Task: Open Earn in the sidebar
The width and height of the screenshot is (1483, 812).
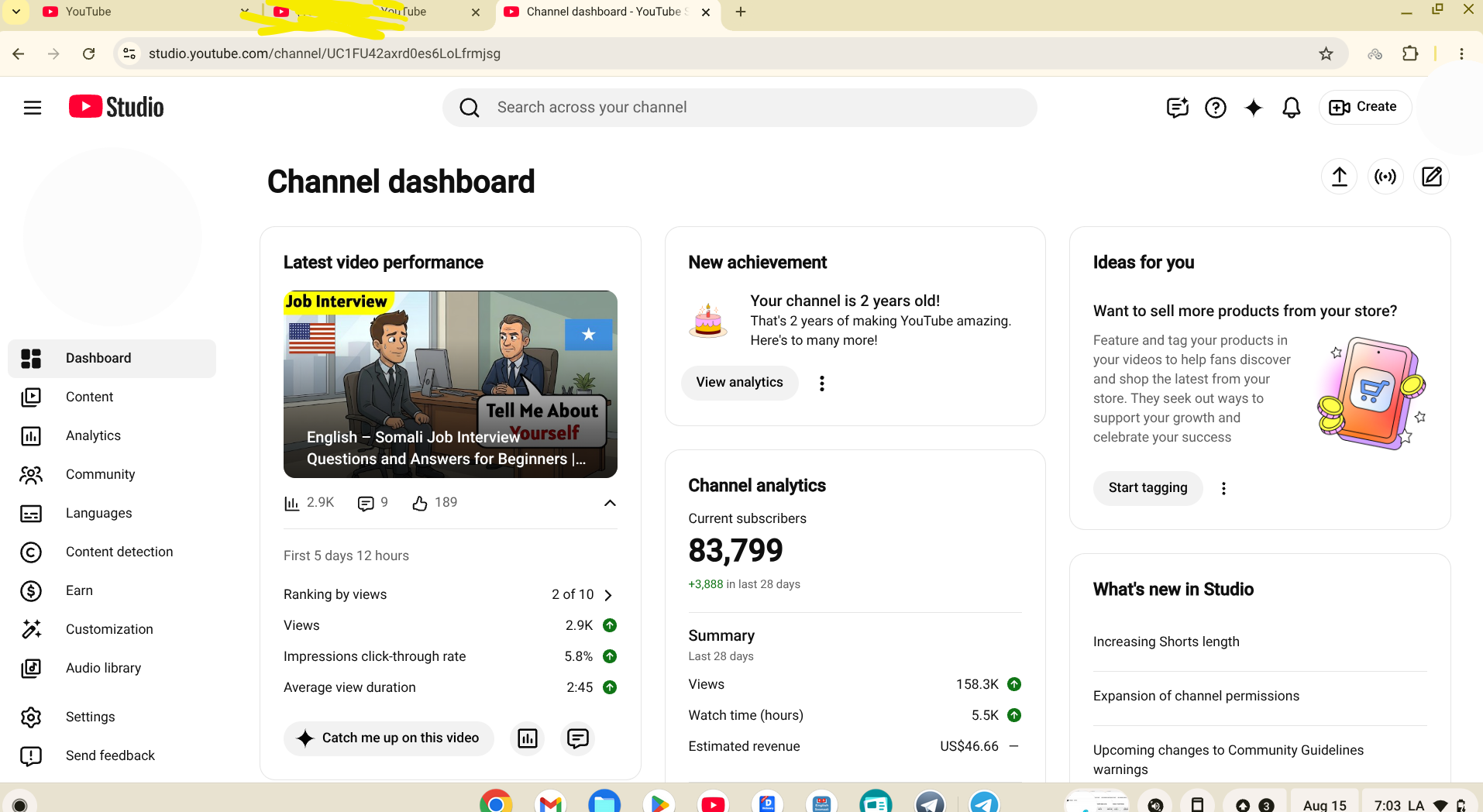Action: pyautogui.click(x=112, y=591)
